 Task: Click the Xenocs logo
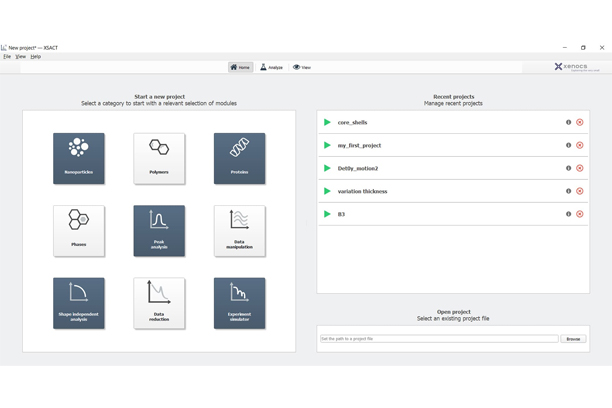576,67
